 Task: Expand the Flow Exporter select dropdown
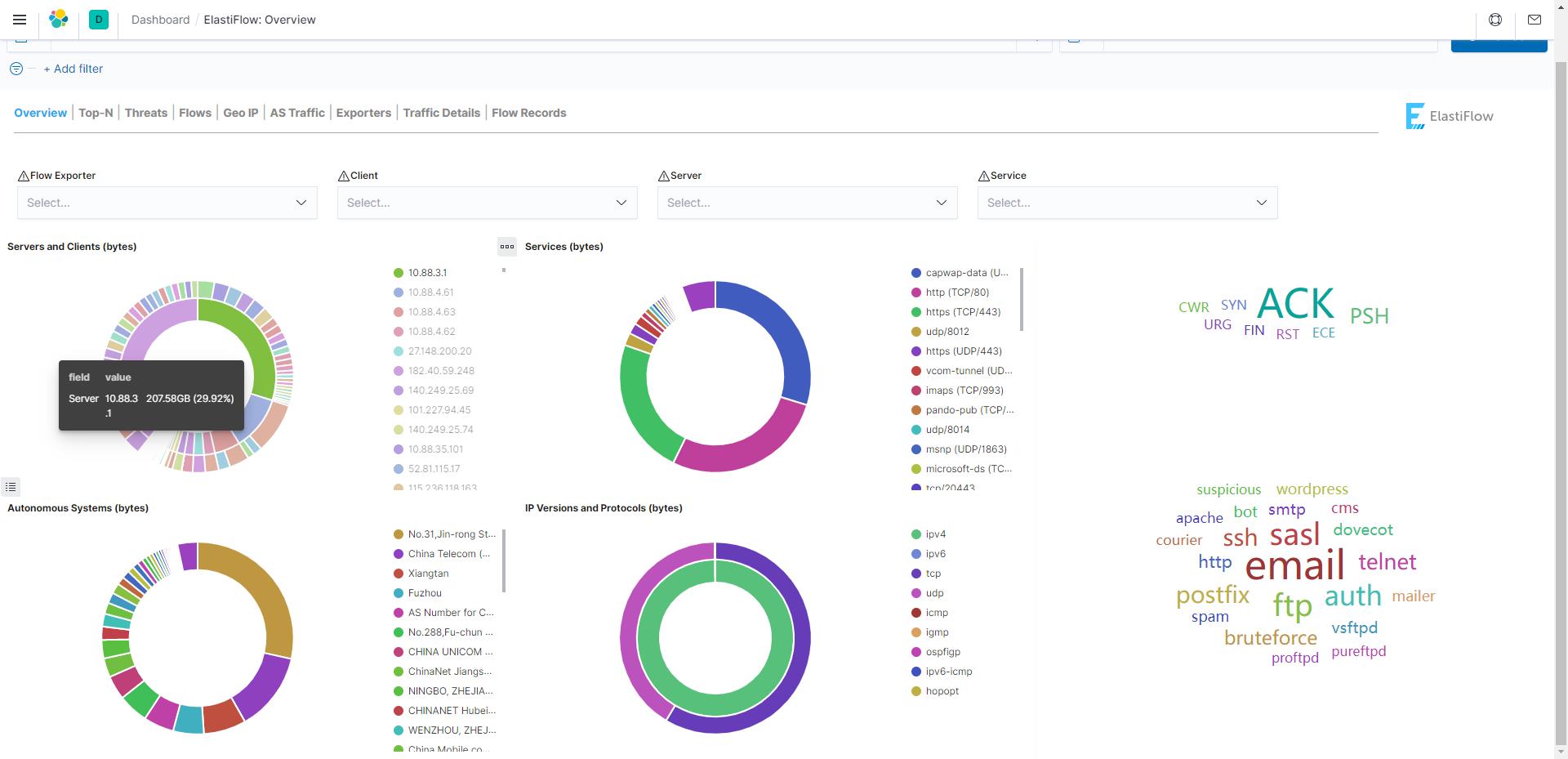[x=167, y=203]
